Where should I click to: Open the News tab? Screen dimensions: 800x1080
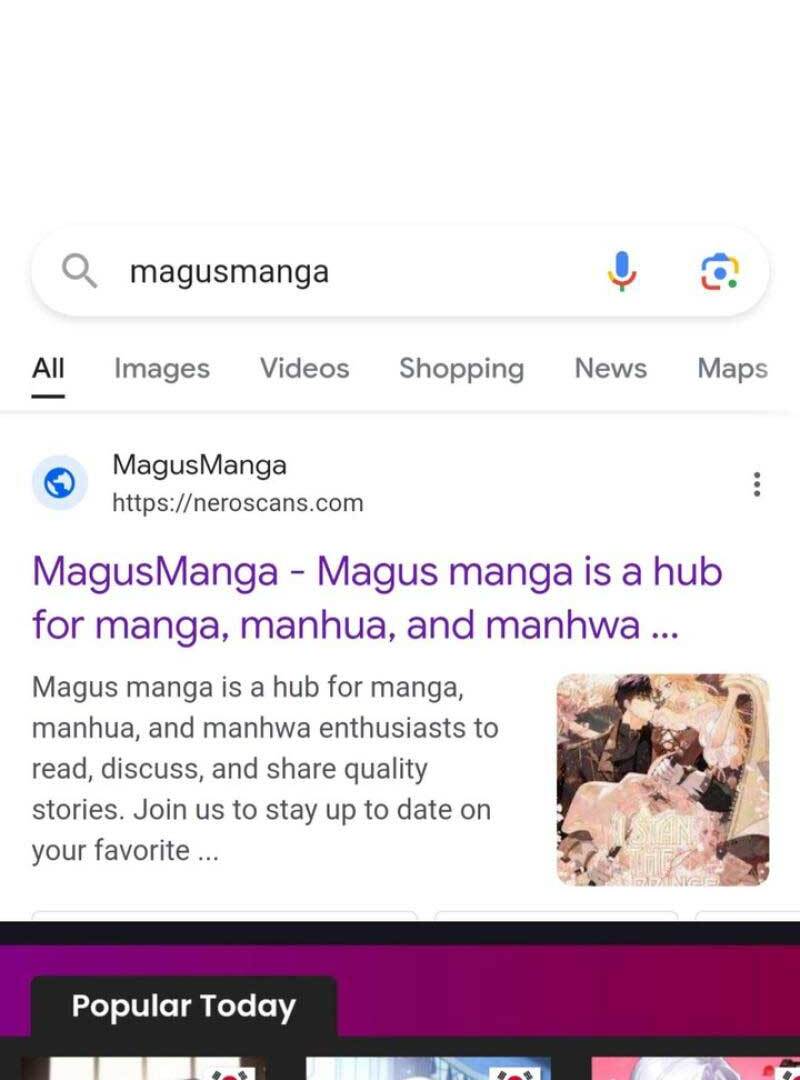[611, 368]
